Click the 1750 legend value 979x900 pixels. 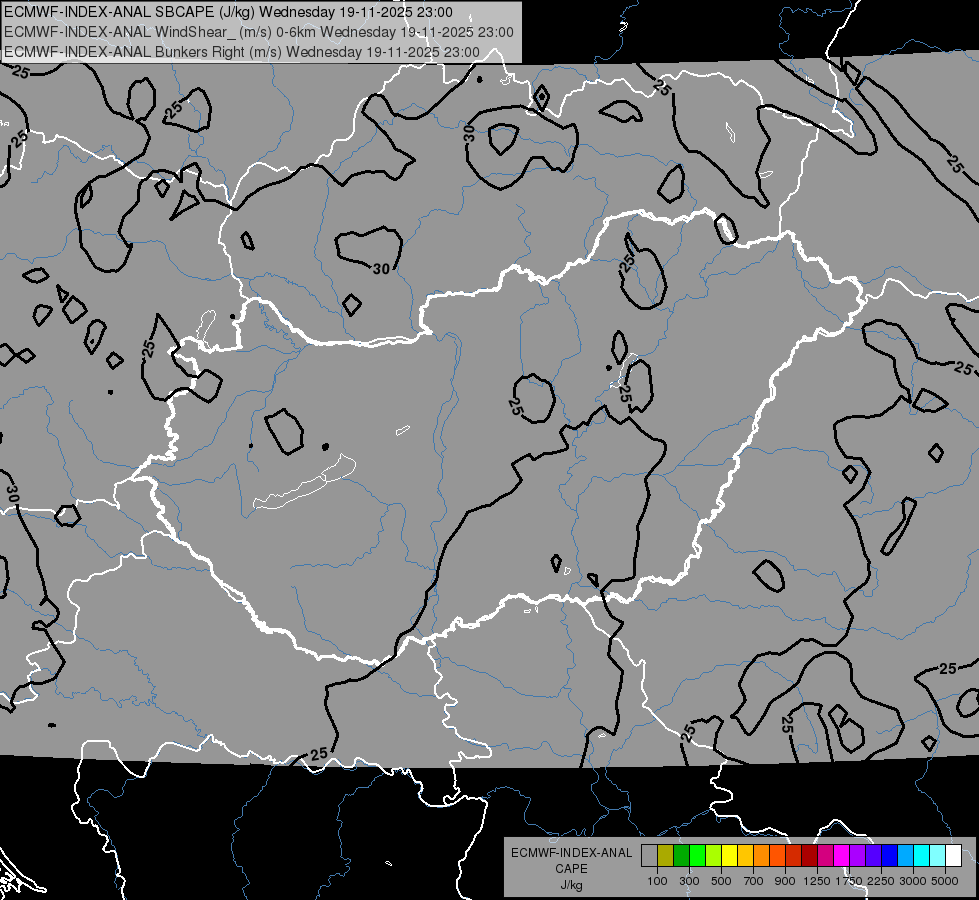[x=849, y=881]
